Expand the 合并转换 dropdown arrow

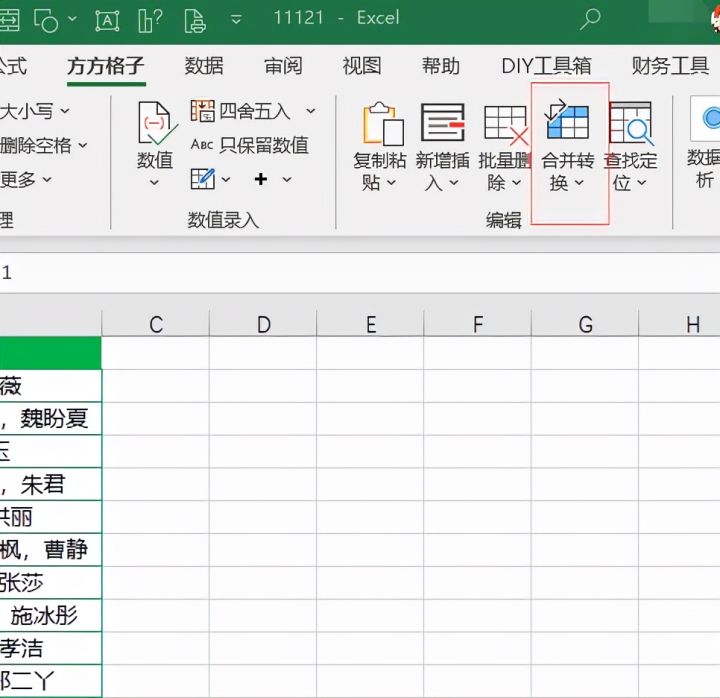click(579, 183)
